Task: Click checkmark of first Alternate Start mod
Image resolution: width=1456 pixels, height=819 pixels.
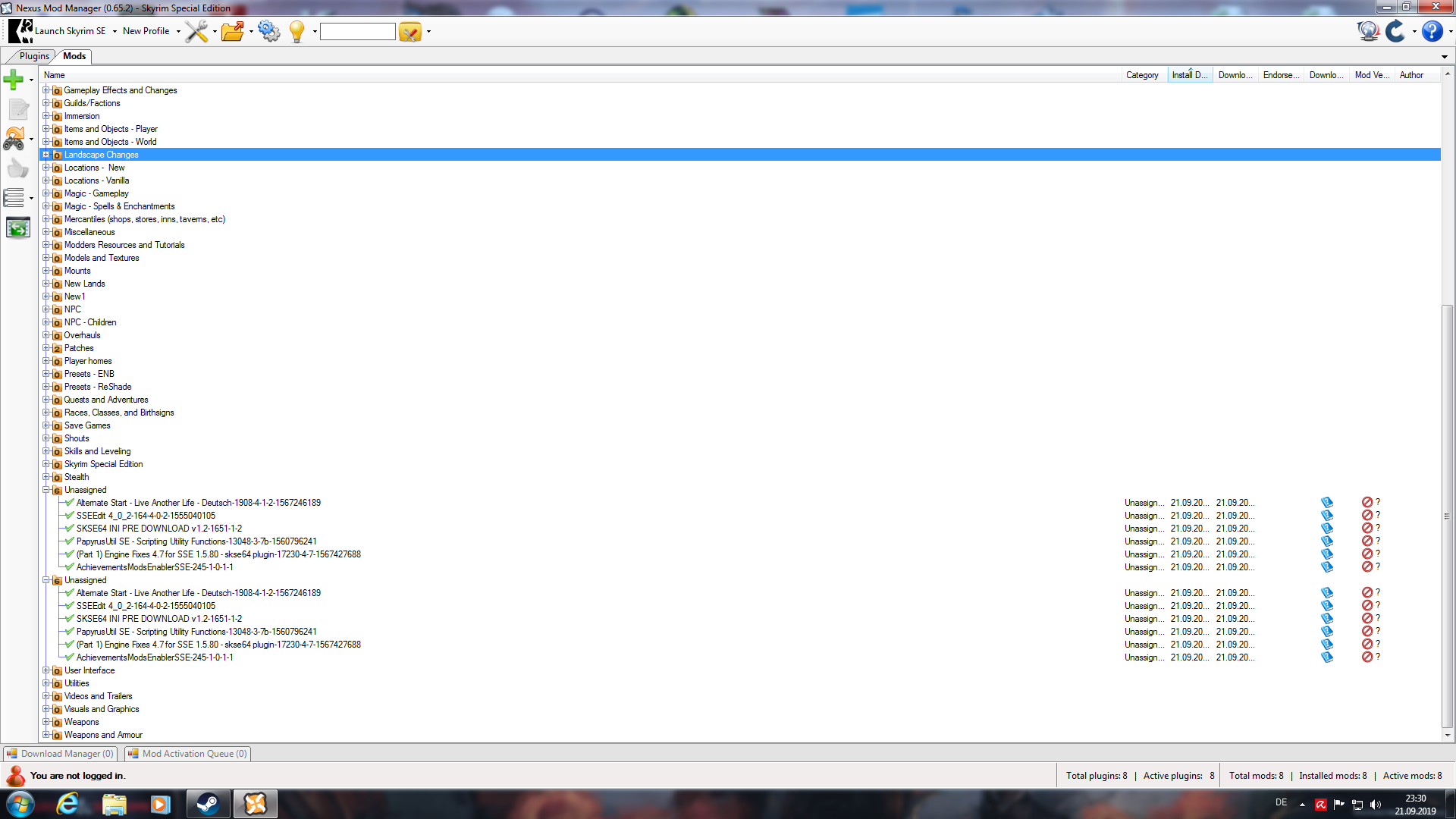Action: pos(69,503)
